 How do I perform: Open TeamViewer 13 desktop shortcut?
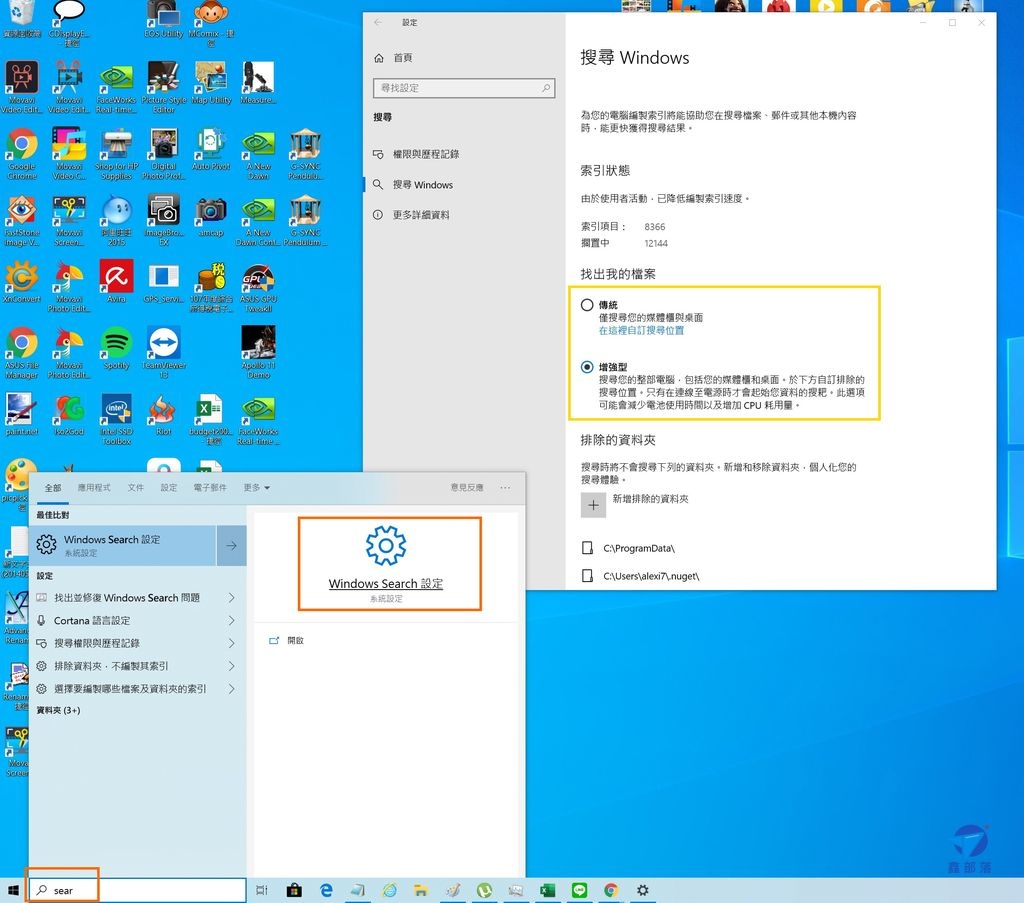(x=163, y=352)
